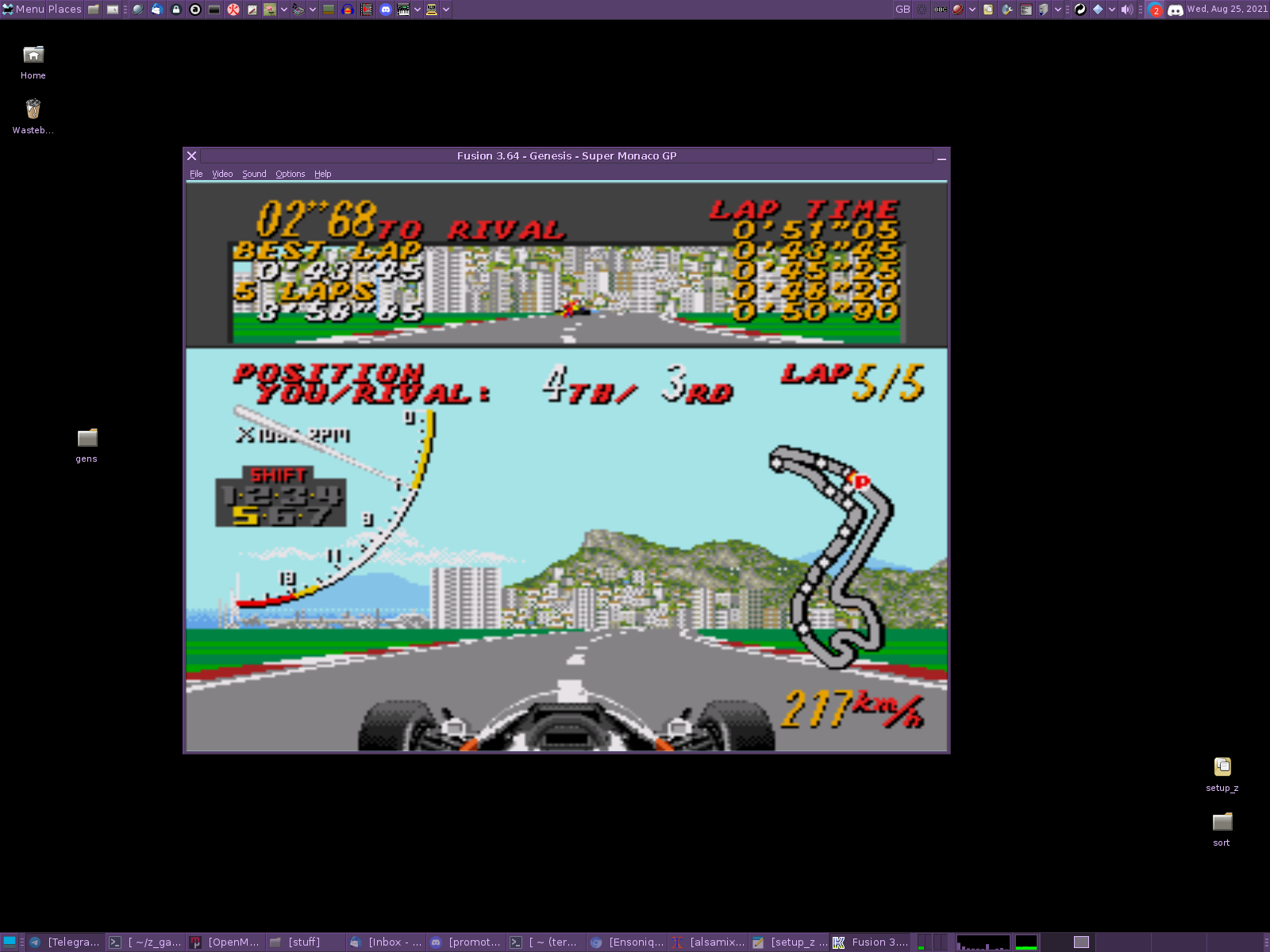Expand the dropdown next to the blue diamond icon
The image size is (1270, 952).
point(1111,10)
